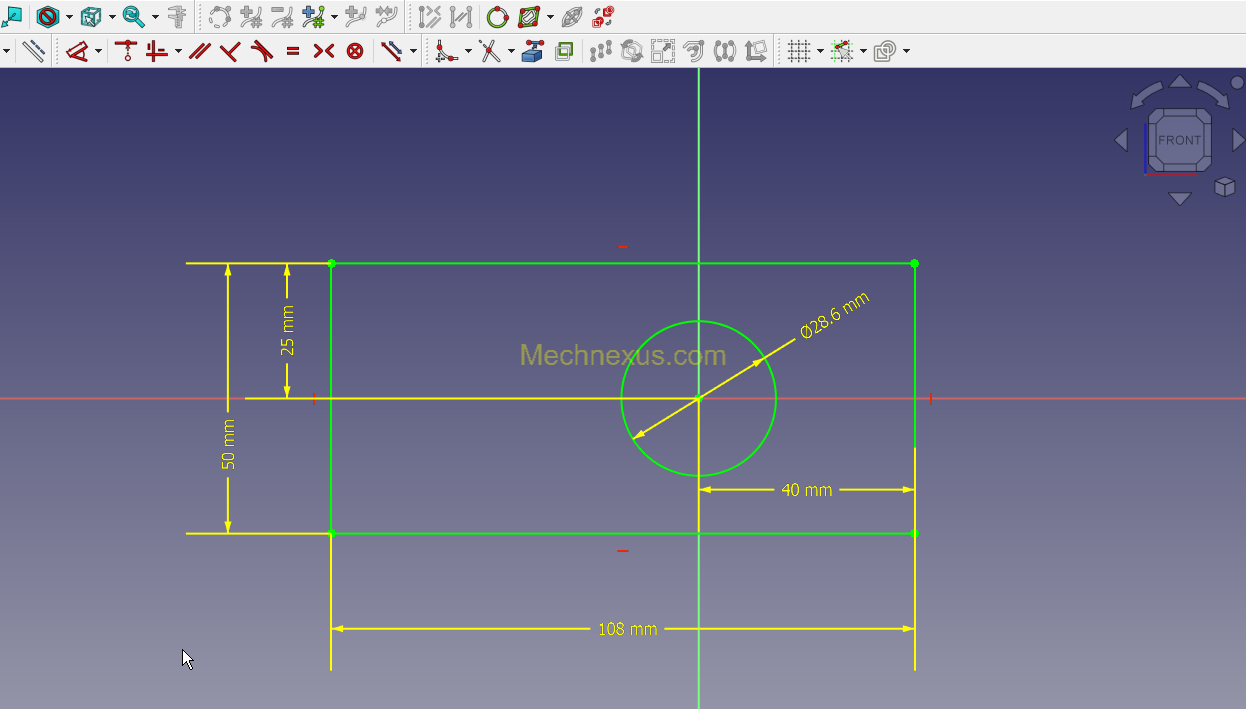
Task: Apply the perpendicular constraint
Action: tap(230, 51)
